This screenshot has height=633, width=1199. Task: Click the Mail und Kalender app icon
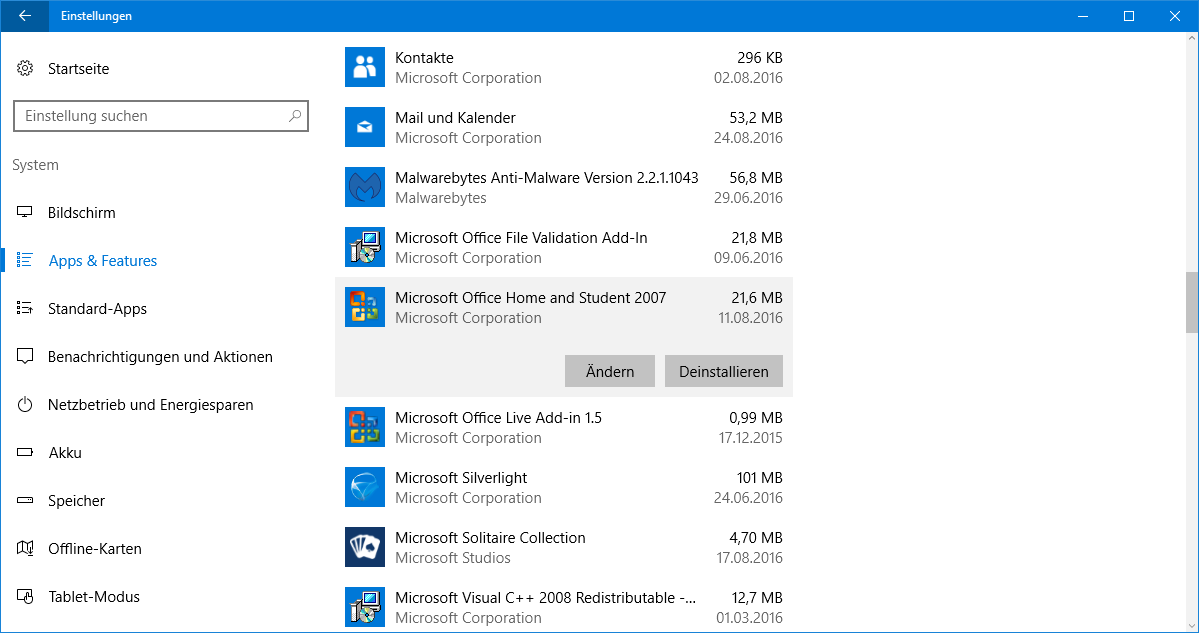click(365, 127)
